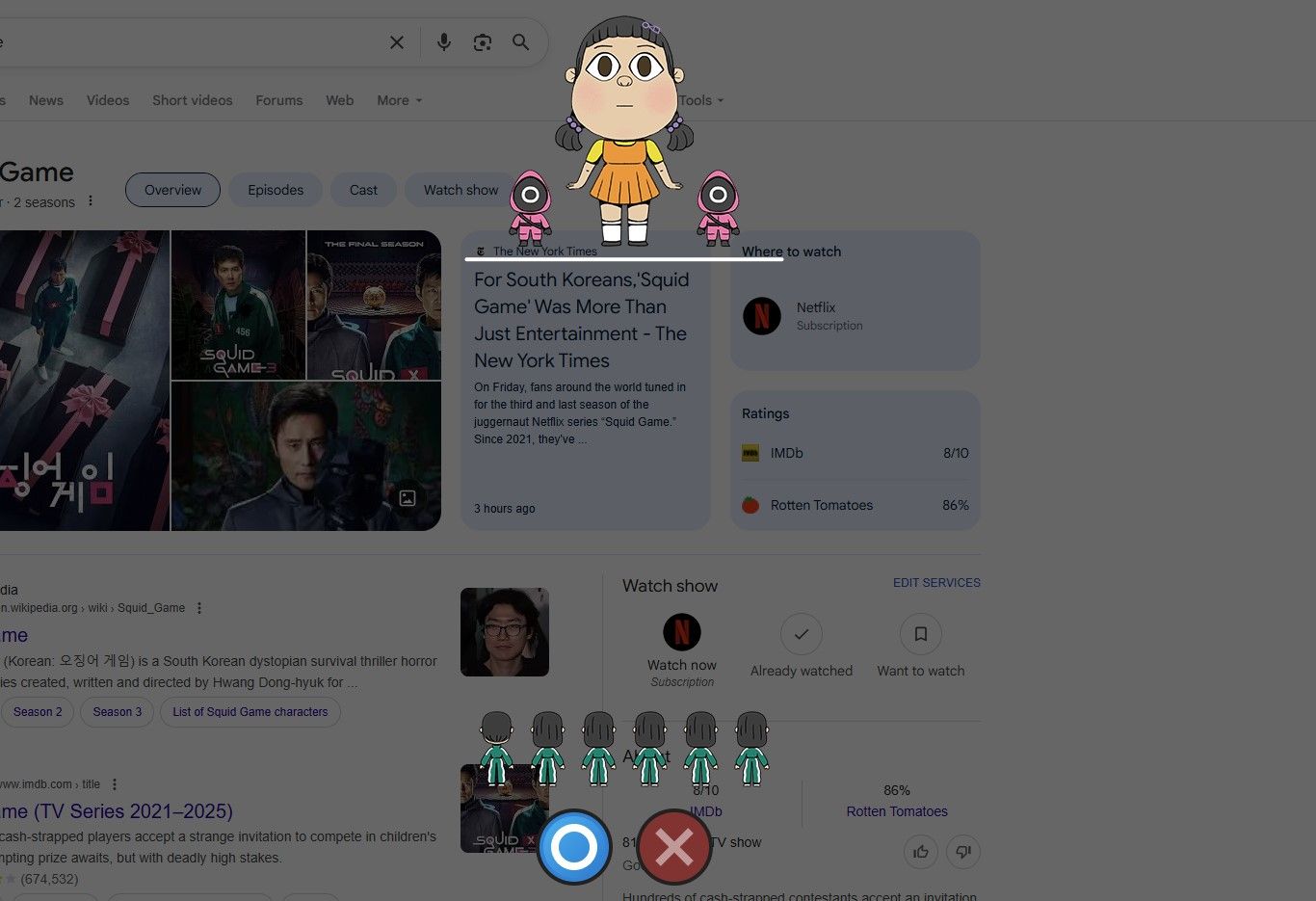This screenshot has height=901, width=1316.
Task: Click the blue circle game button
Action: (574, 847)
